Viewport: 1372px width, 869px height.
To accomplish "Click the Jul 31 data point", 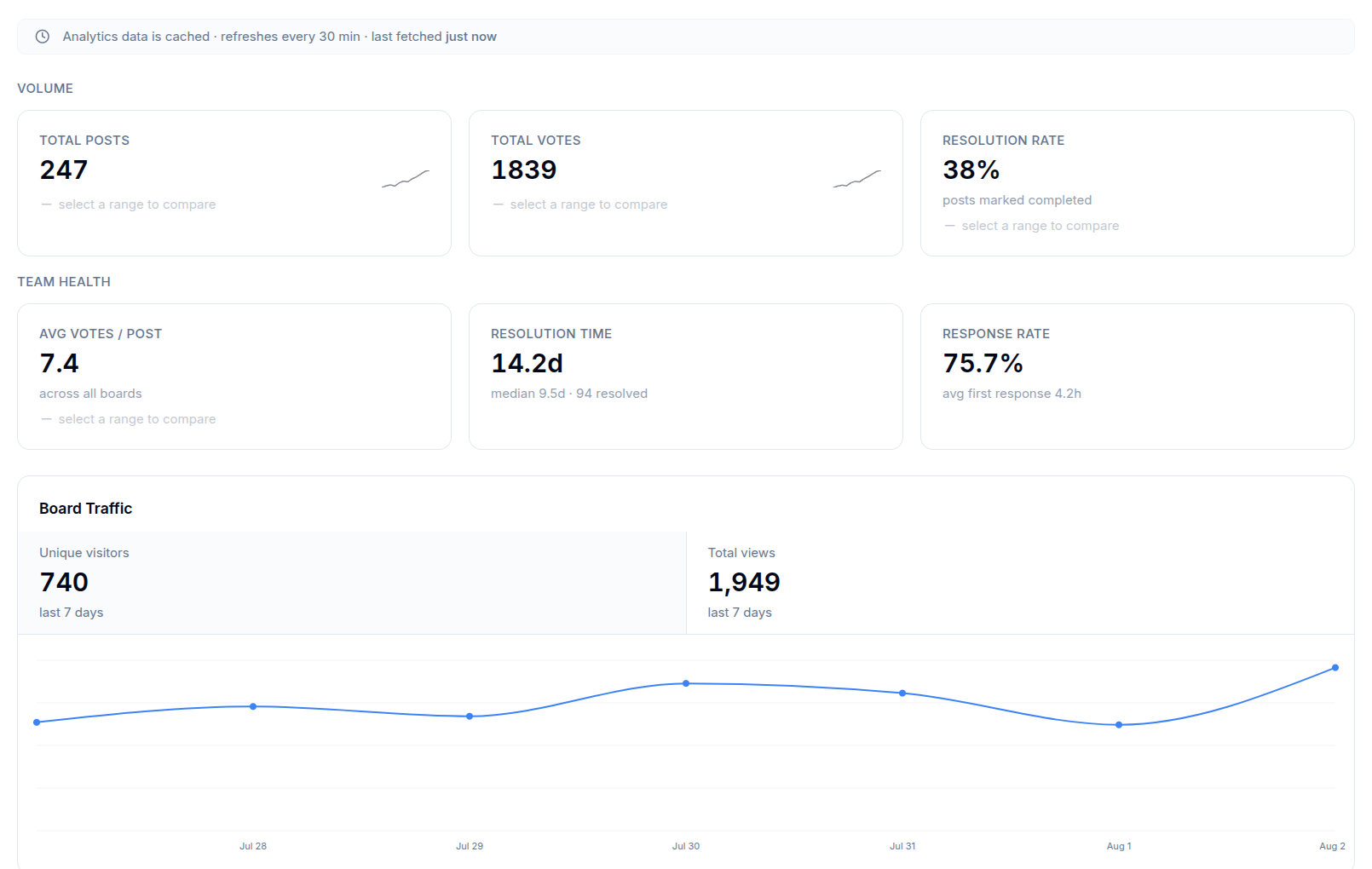I will coord(902,693).
